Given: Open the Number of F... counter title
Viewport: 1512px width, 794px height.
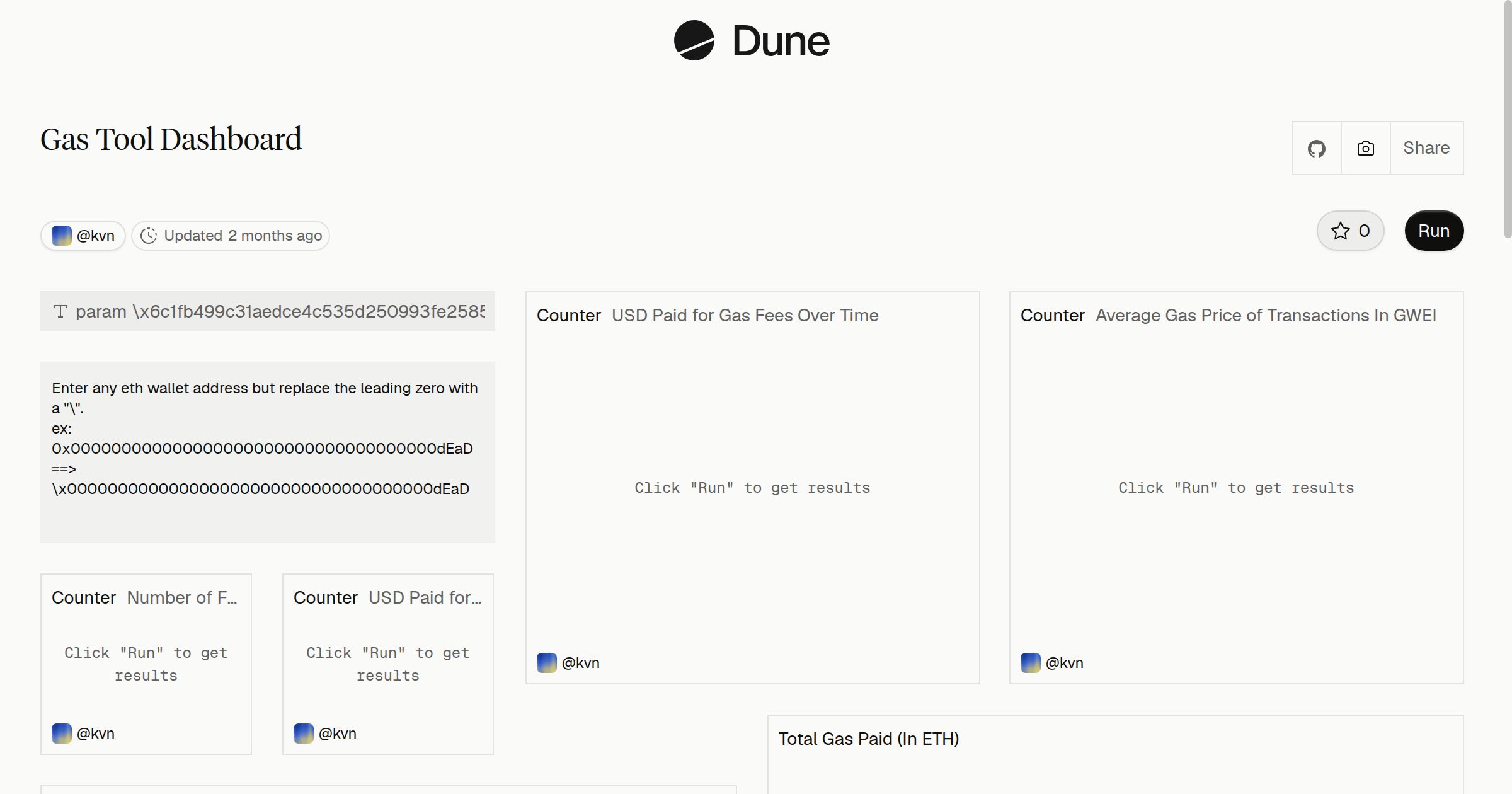Looking at the screenshot, I should pos(182,597).
